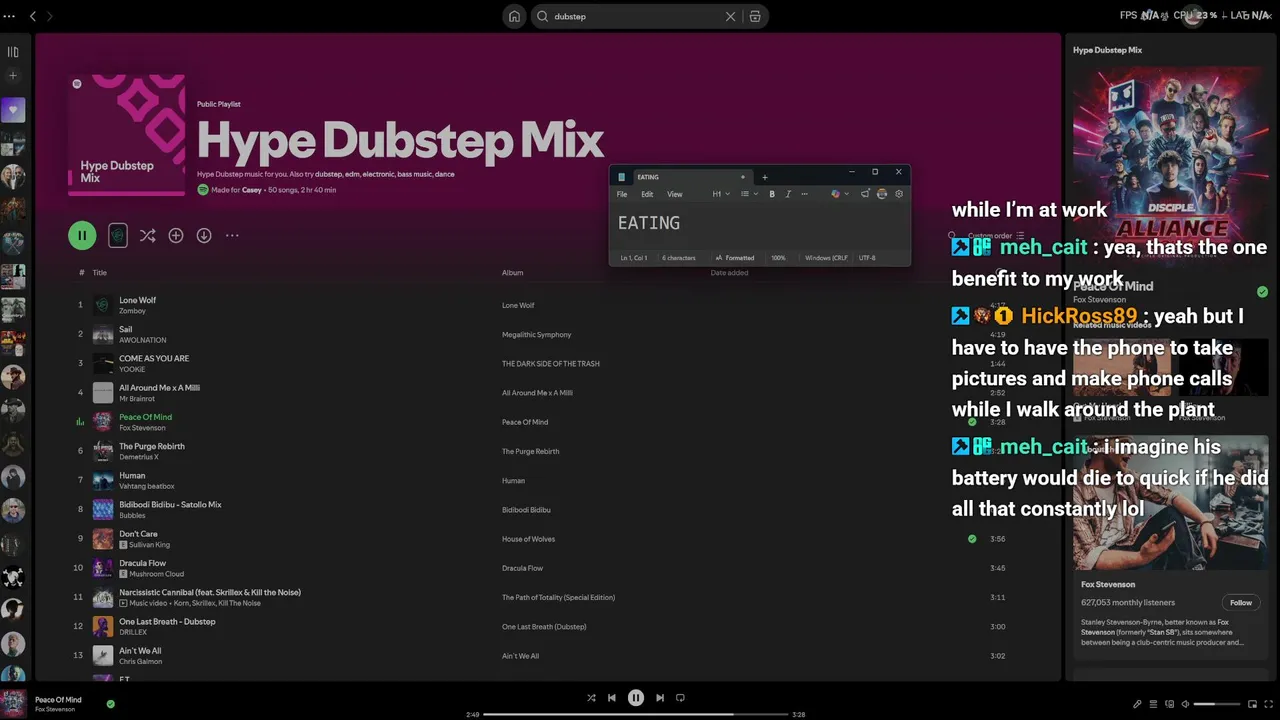Click Peace Of Mind title in bottom bar
The image size is (1280, 720).
point(58,700)
